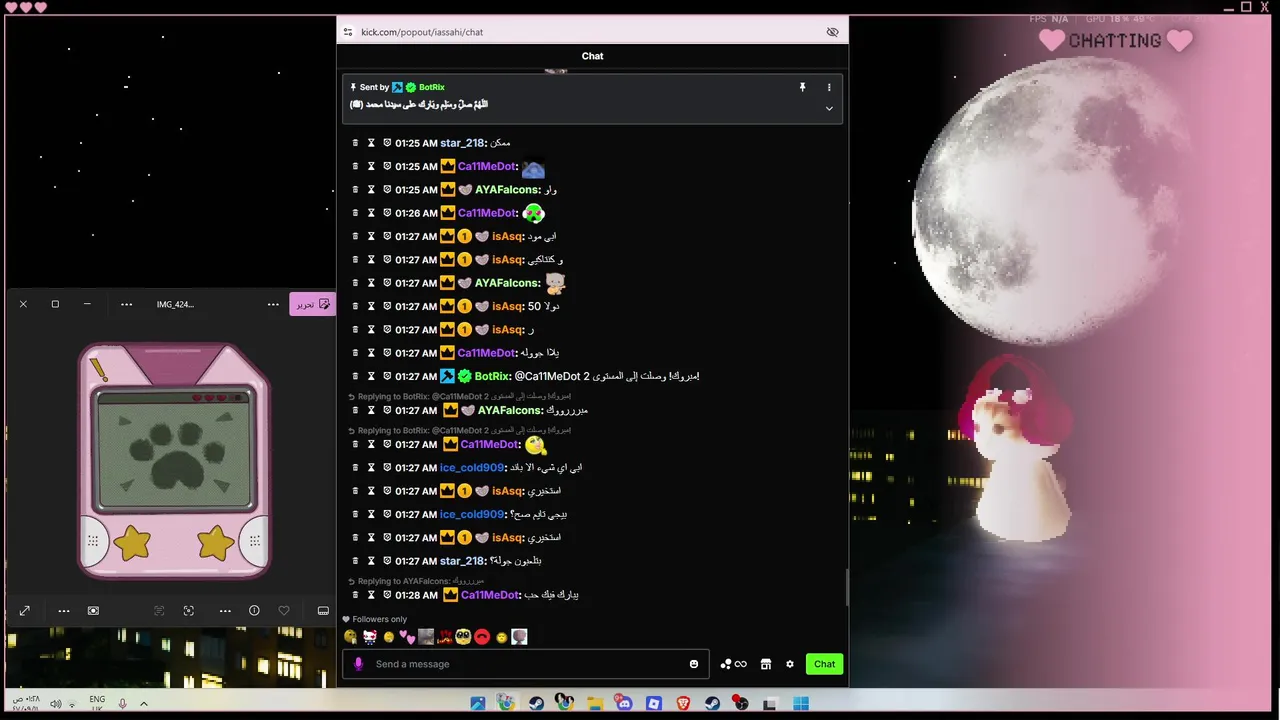Click the Followers only label
Image resolution: width=1280 pixels, height=720 pixels.
(379, 619)
